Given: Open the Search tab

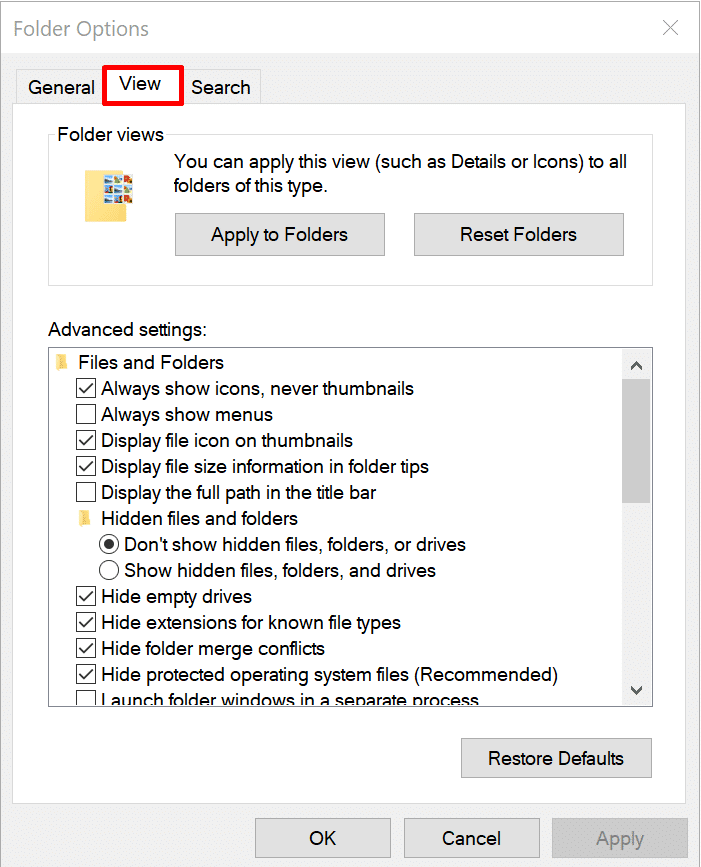Looking at the screenshot, I should click(220, 87).
